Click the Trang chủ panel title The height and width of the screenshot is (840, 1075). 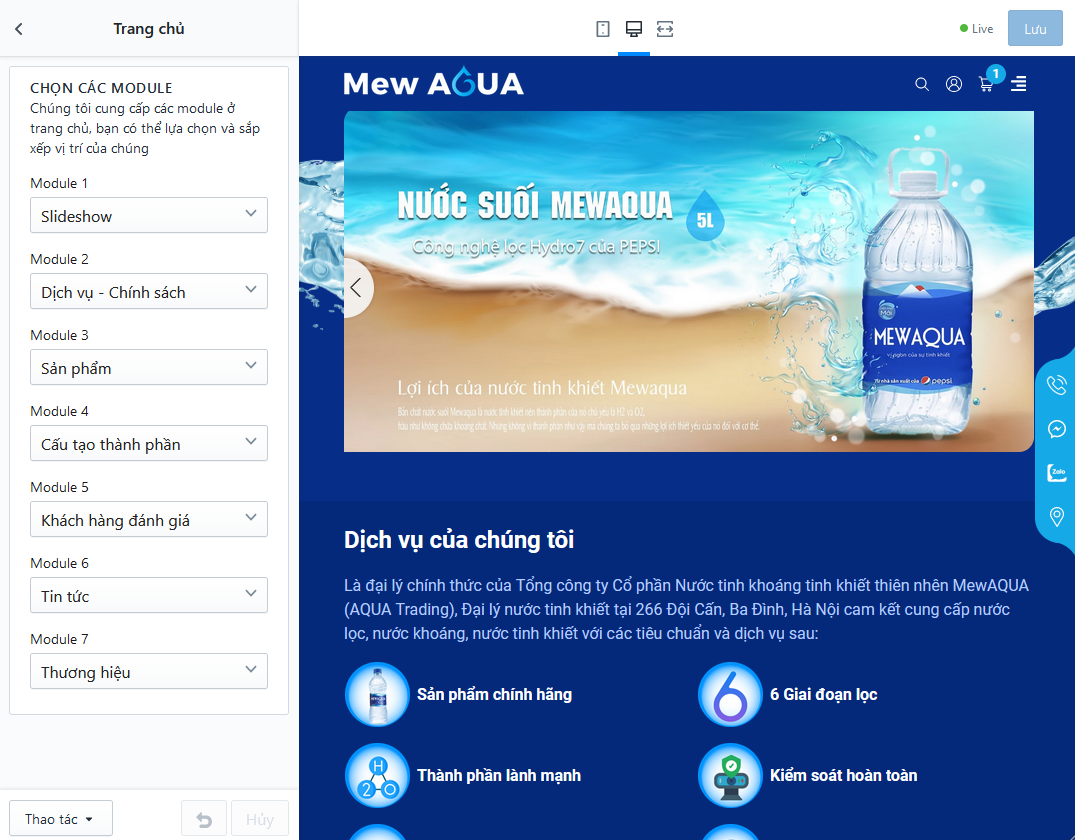[x=149, y=29]
